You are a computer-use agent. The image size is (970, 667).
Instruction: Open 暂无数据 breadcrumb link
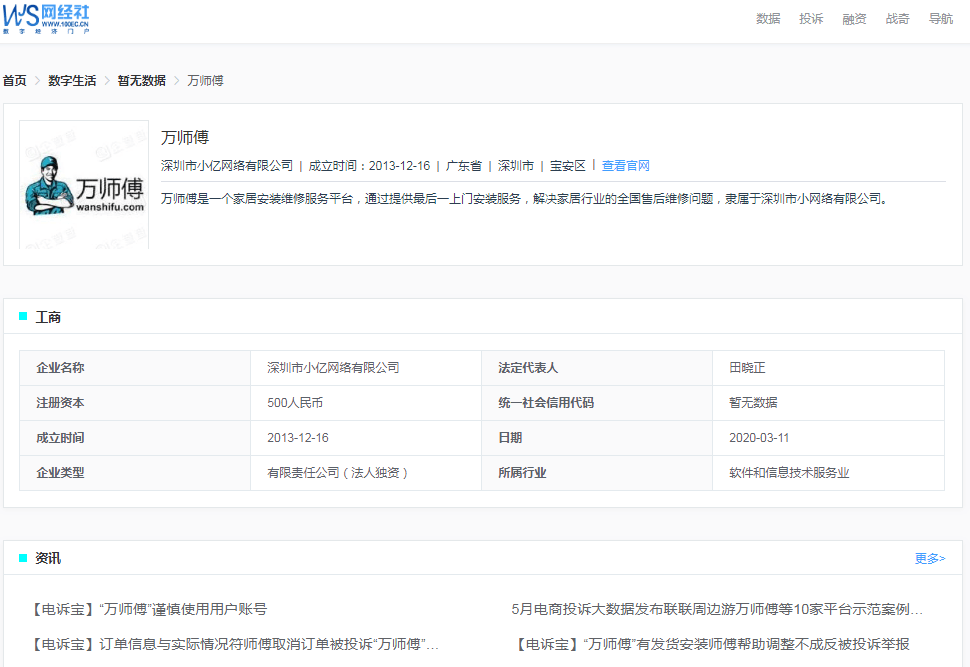click(x=142, y=80)
